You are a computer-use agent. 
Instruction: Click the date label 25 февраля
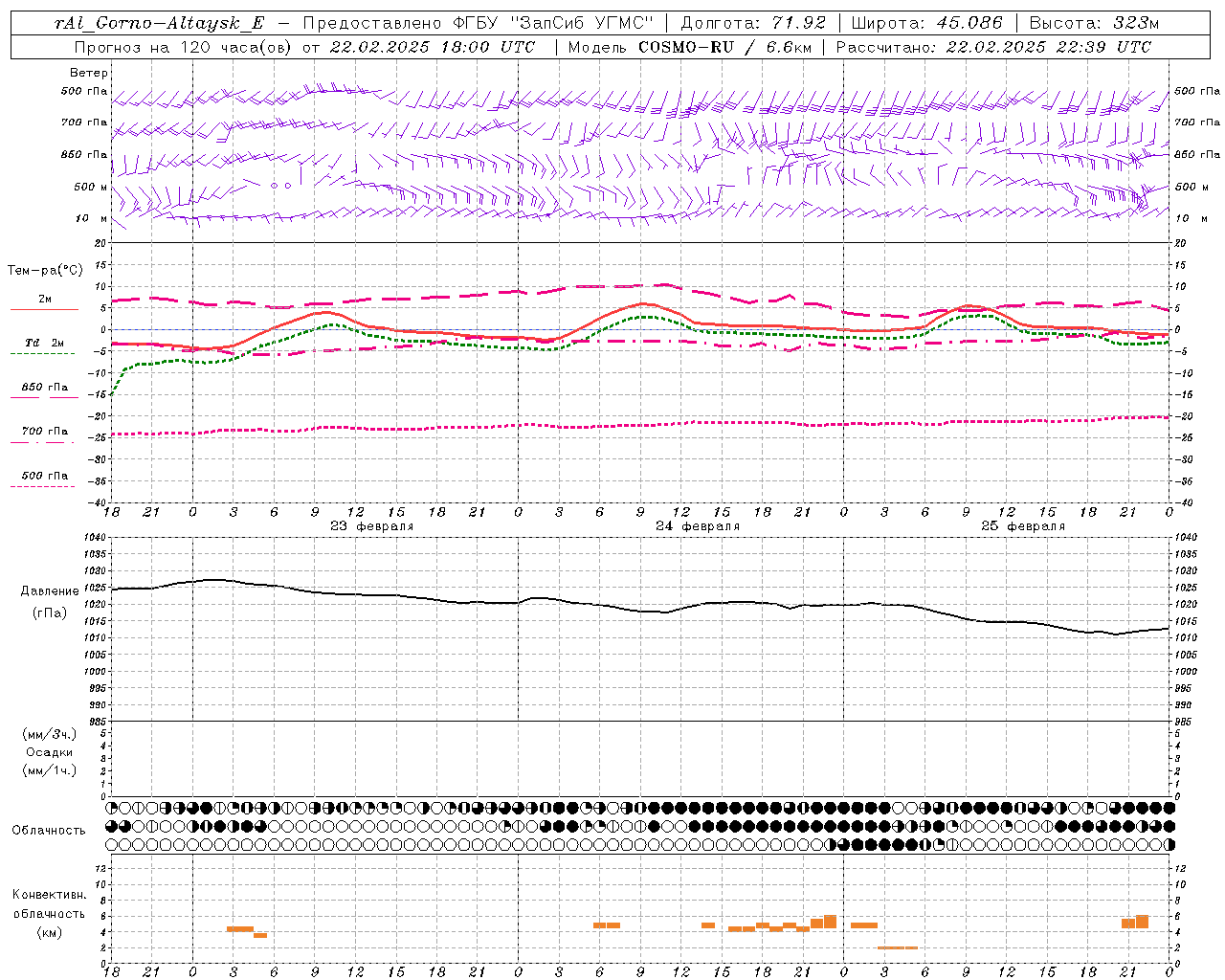pos(1023,526)
